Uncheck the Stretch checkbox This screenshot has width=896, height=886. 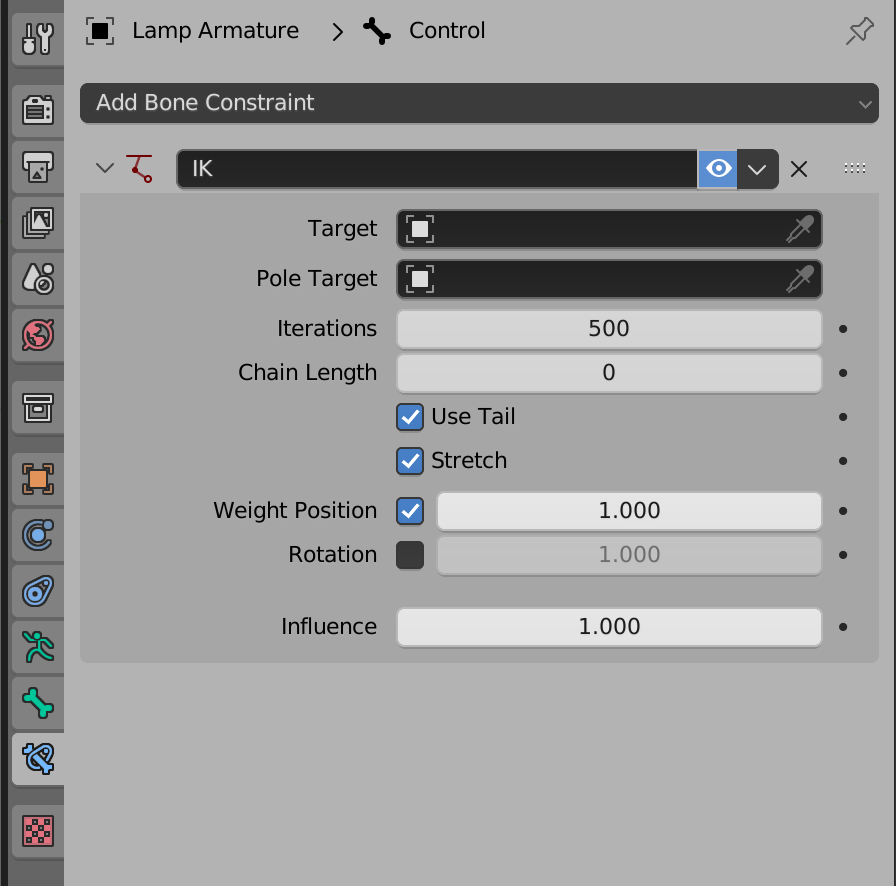tap(410, 461)
